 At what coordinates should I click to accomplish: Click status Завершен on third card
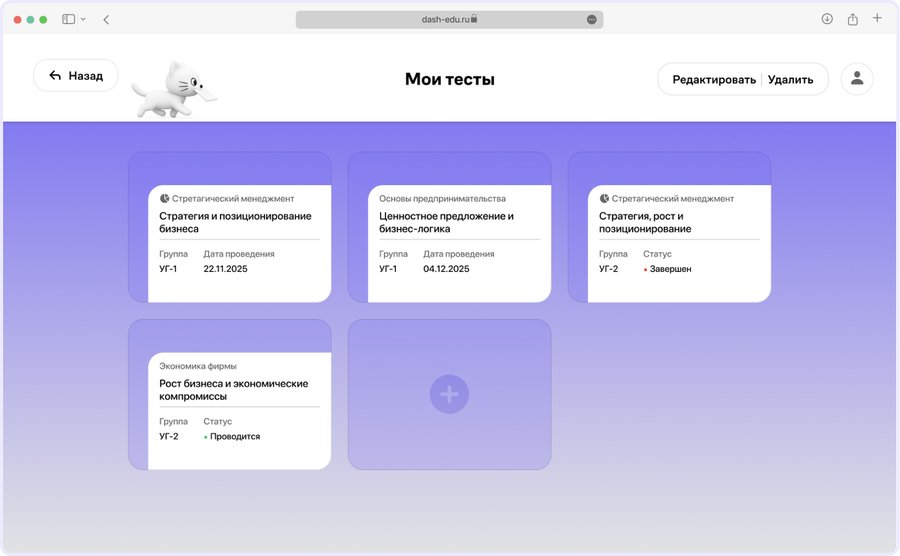[x=668, y=269]
